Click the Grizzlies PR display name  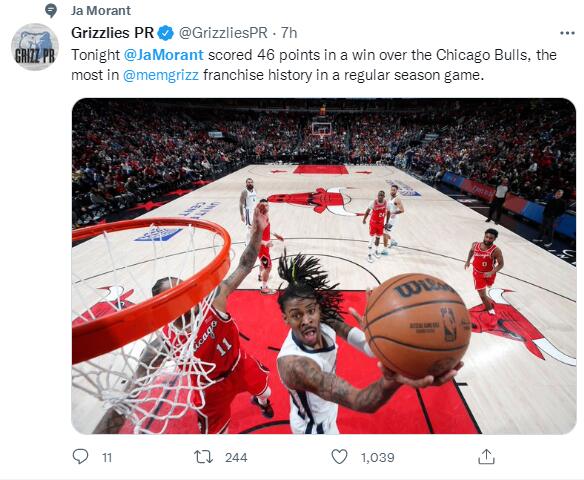click(x=112, y=33)
